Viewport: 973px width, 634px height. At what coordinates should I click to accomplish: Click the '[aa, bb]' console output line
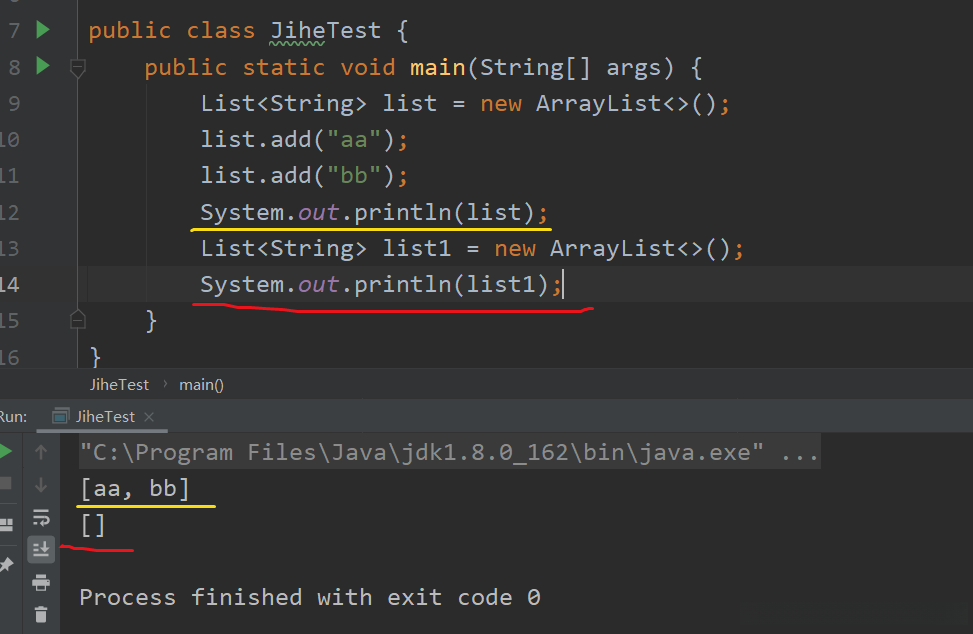135,488
